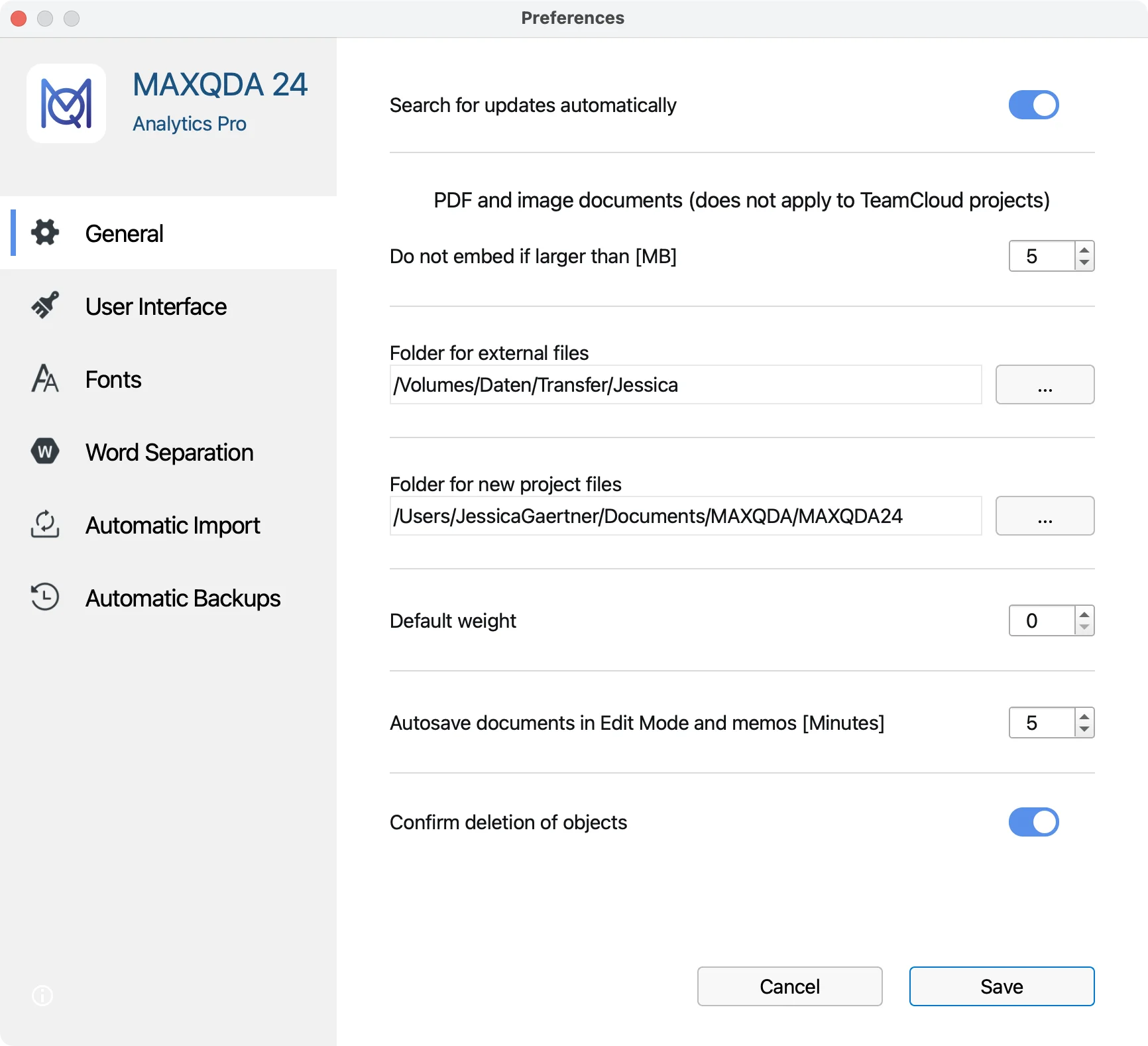Screen dimensions: 1148x1046
Task: Save the preferences
Action: pos(1002,986)
